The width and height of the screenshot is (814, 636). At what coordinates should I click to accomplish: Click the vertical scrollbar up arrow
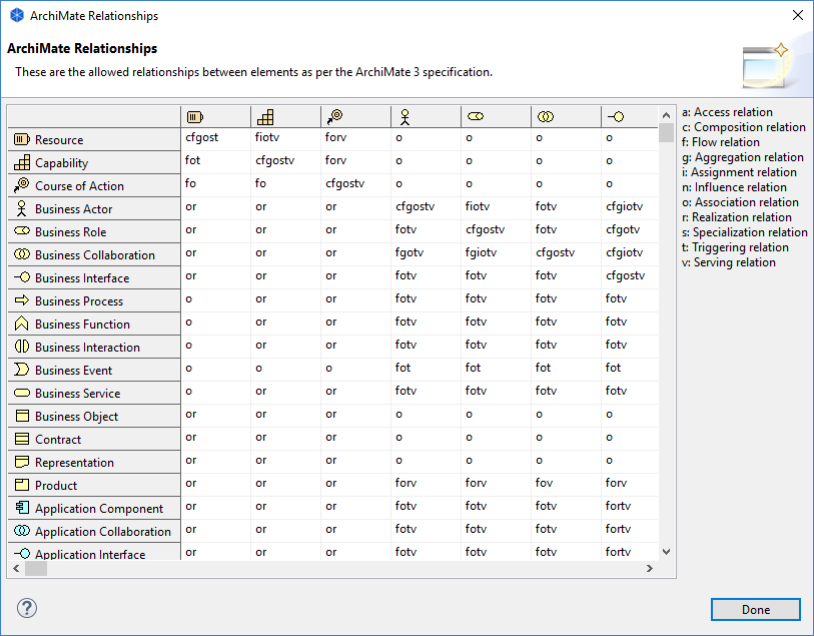667,114
